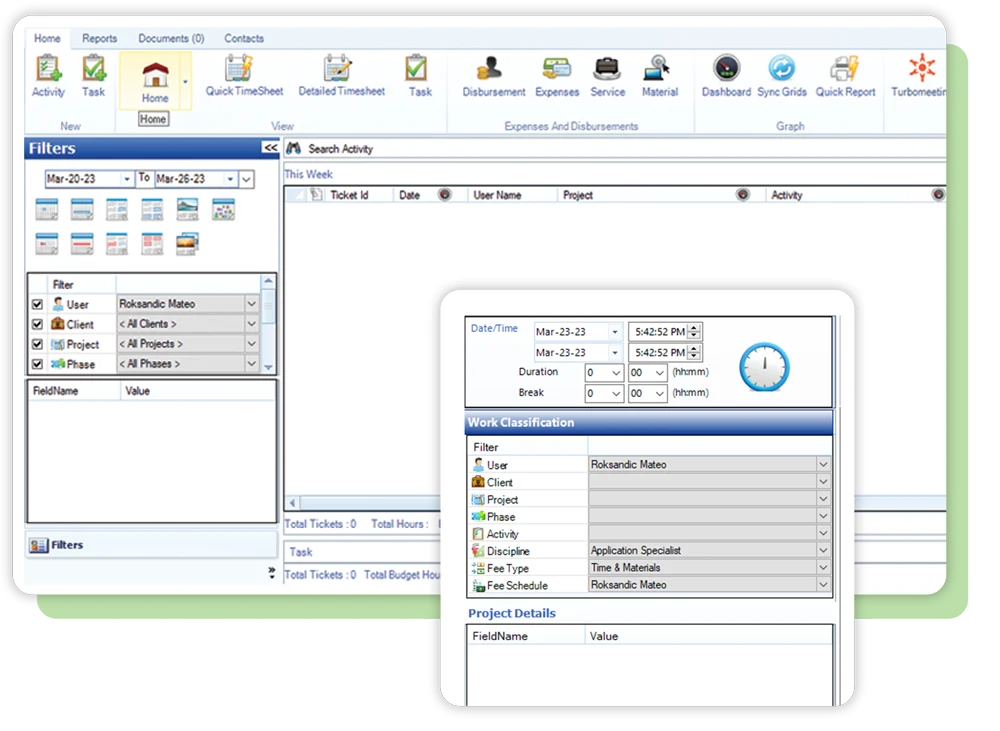
Task: Click the start time 5:42:52 PM spinner
Action: [695, 332]
